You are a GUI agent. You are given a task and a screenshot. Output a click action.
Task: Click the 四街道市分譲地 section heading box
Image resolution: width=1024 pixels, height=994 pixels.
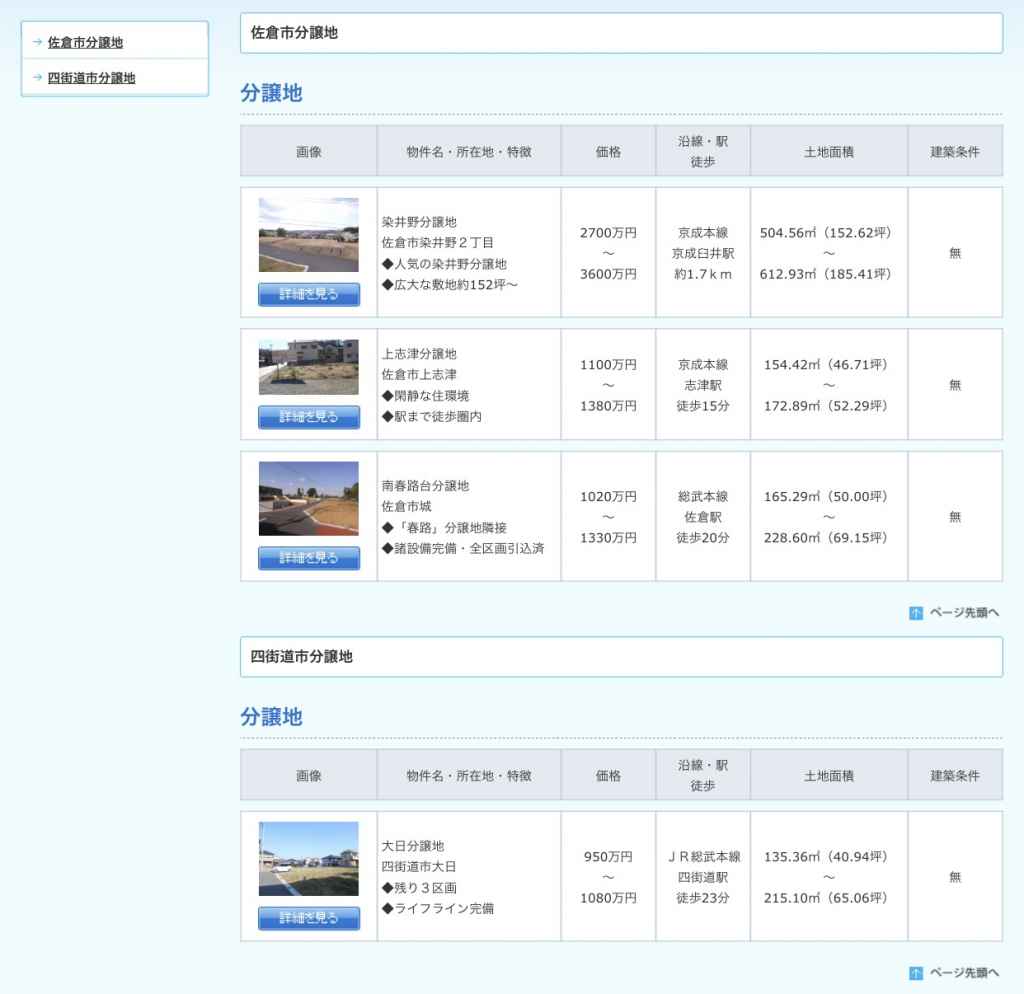coord(621,657)
